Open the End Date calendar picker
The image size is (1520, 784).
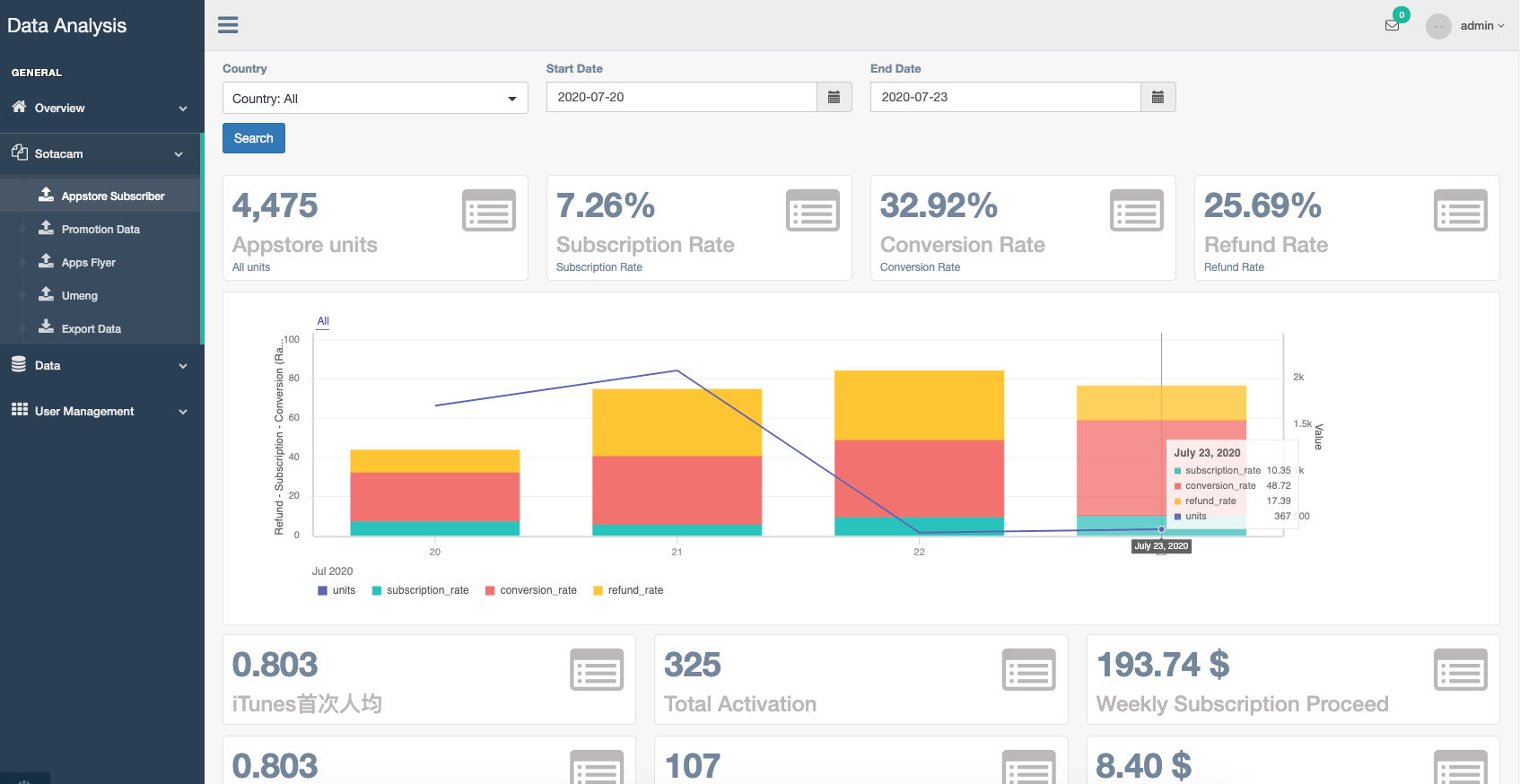pyautogui.click(x=1157, y=97)
